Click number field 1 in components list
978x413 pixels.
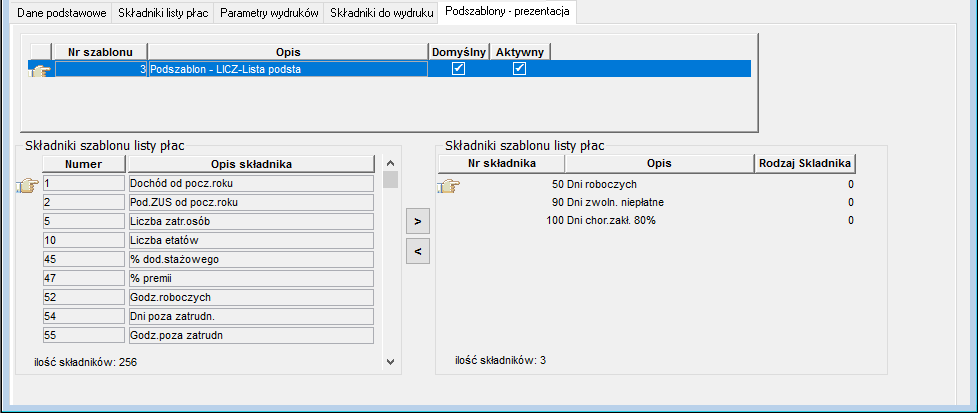[x=84, y=183]
